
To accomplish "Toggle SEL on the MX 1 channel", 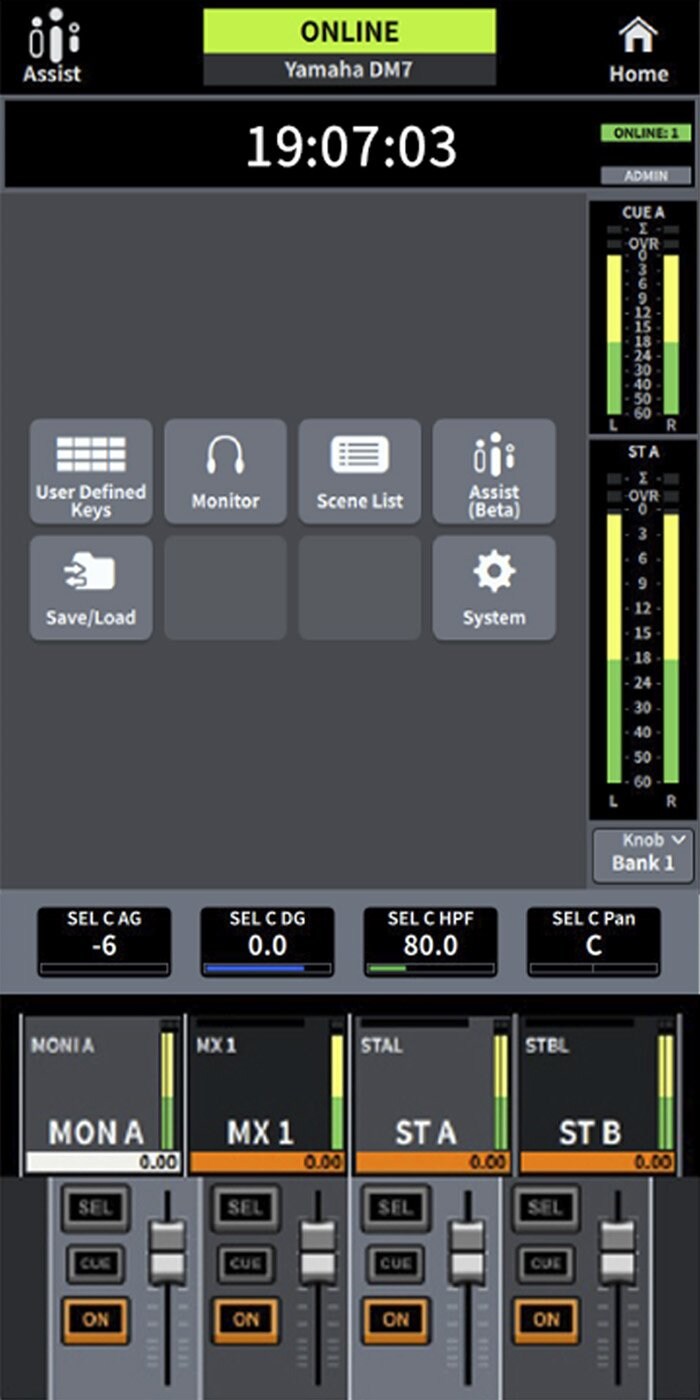I will [x=245, y=1208].
